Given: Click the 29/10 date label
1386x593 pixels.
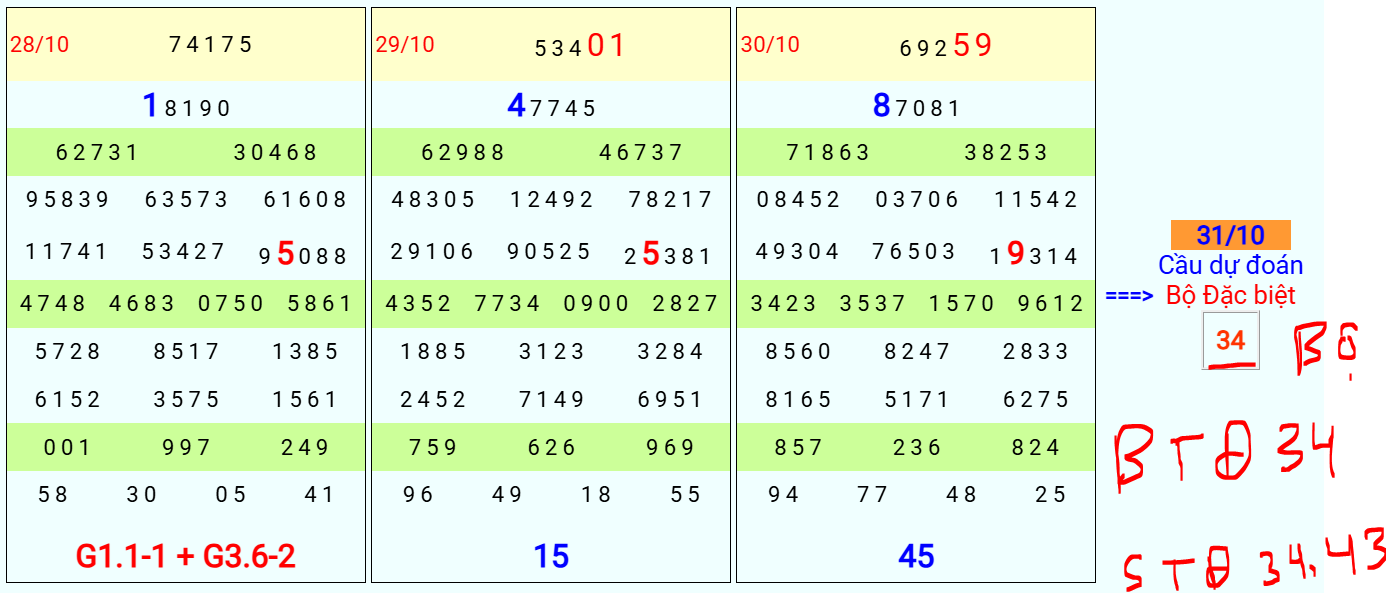Looking at the screenshot, I should click(405, 45).
